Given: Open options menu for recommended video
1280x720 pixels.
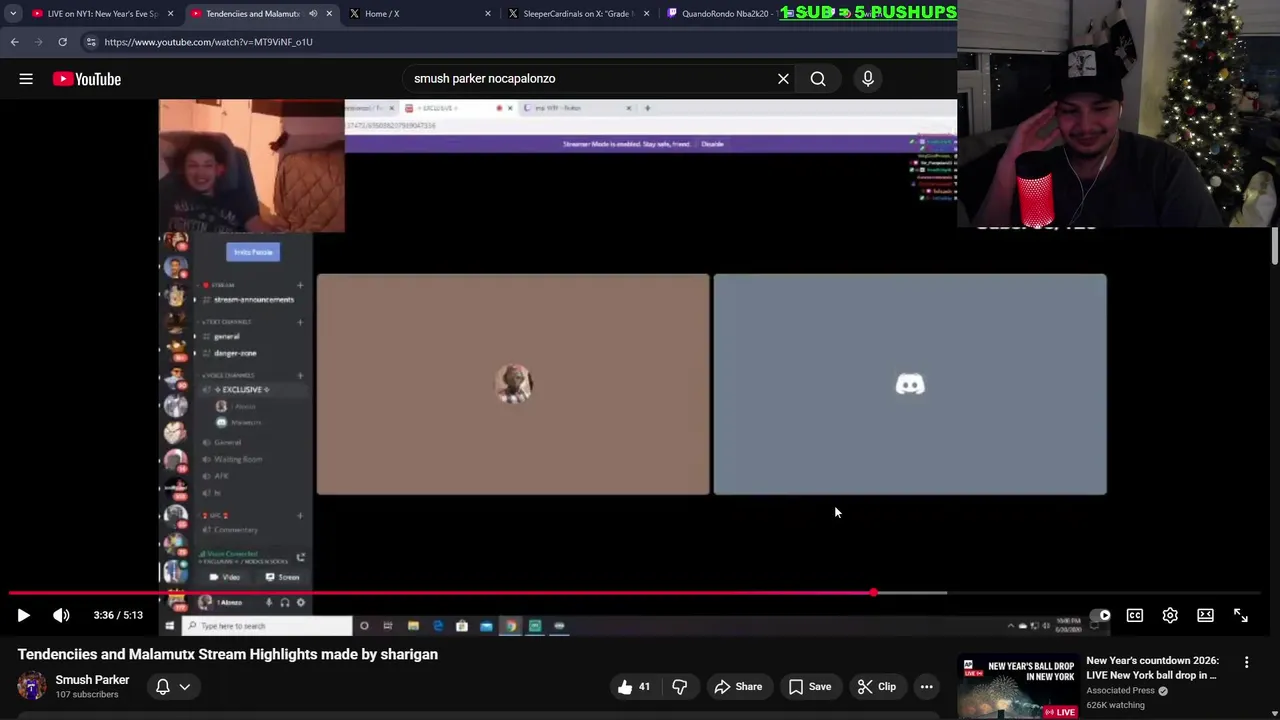Looking at the screenshot, I should [x=1246, y=662].
